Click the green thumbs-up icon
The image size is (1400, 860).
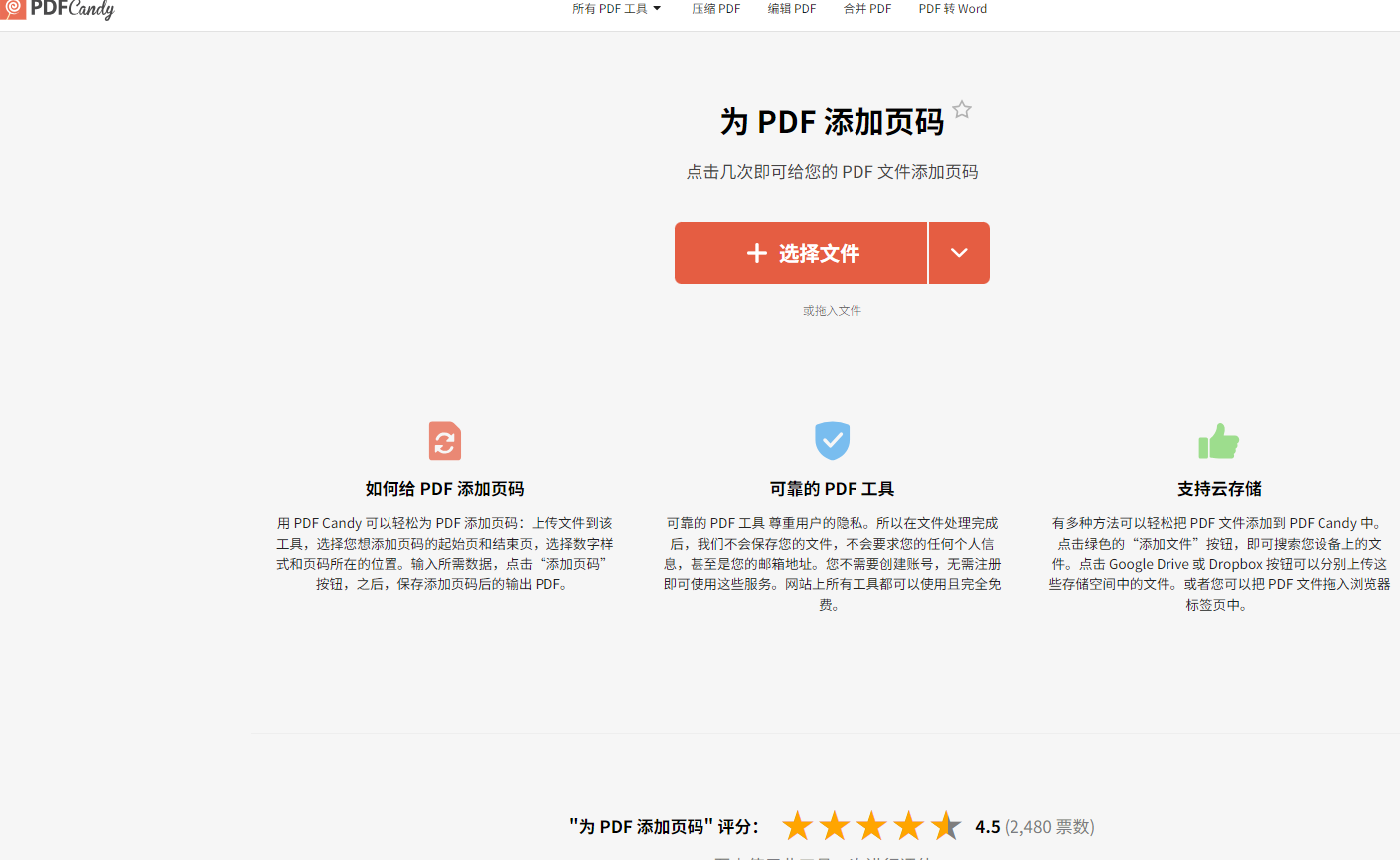click(1218, 441)
